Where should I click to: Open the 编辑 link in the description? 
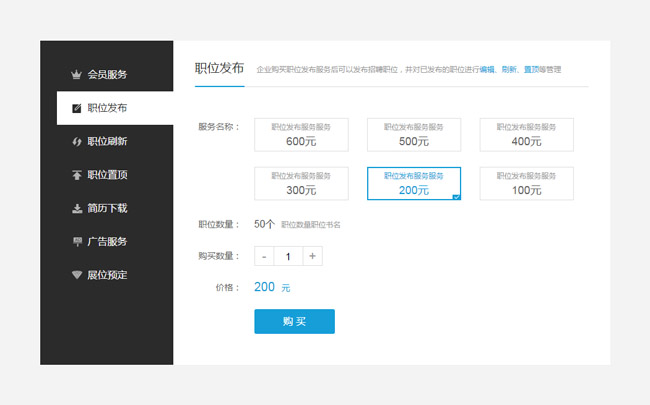click(487, 70)
